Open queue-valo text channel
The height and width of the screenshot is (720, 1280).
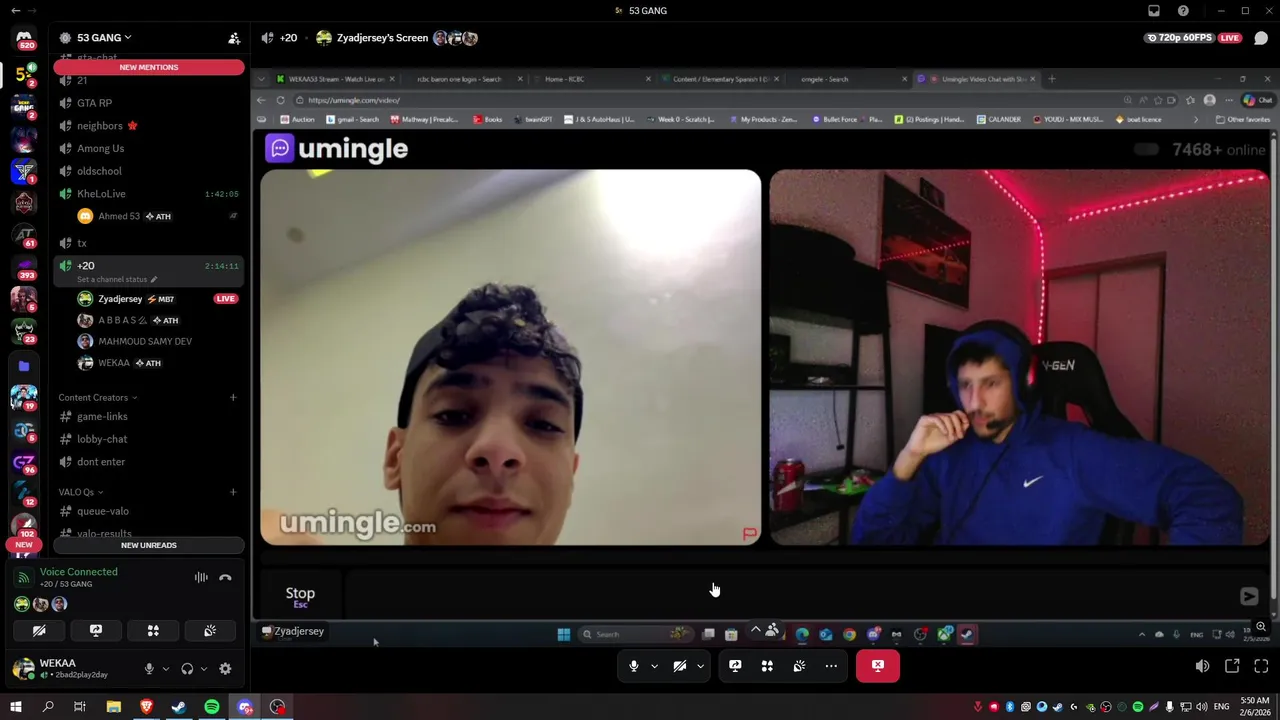tap(149, 511)
